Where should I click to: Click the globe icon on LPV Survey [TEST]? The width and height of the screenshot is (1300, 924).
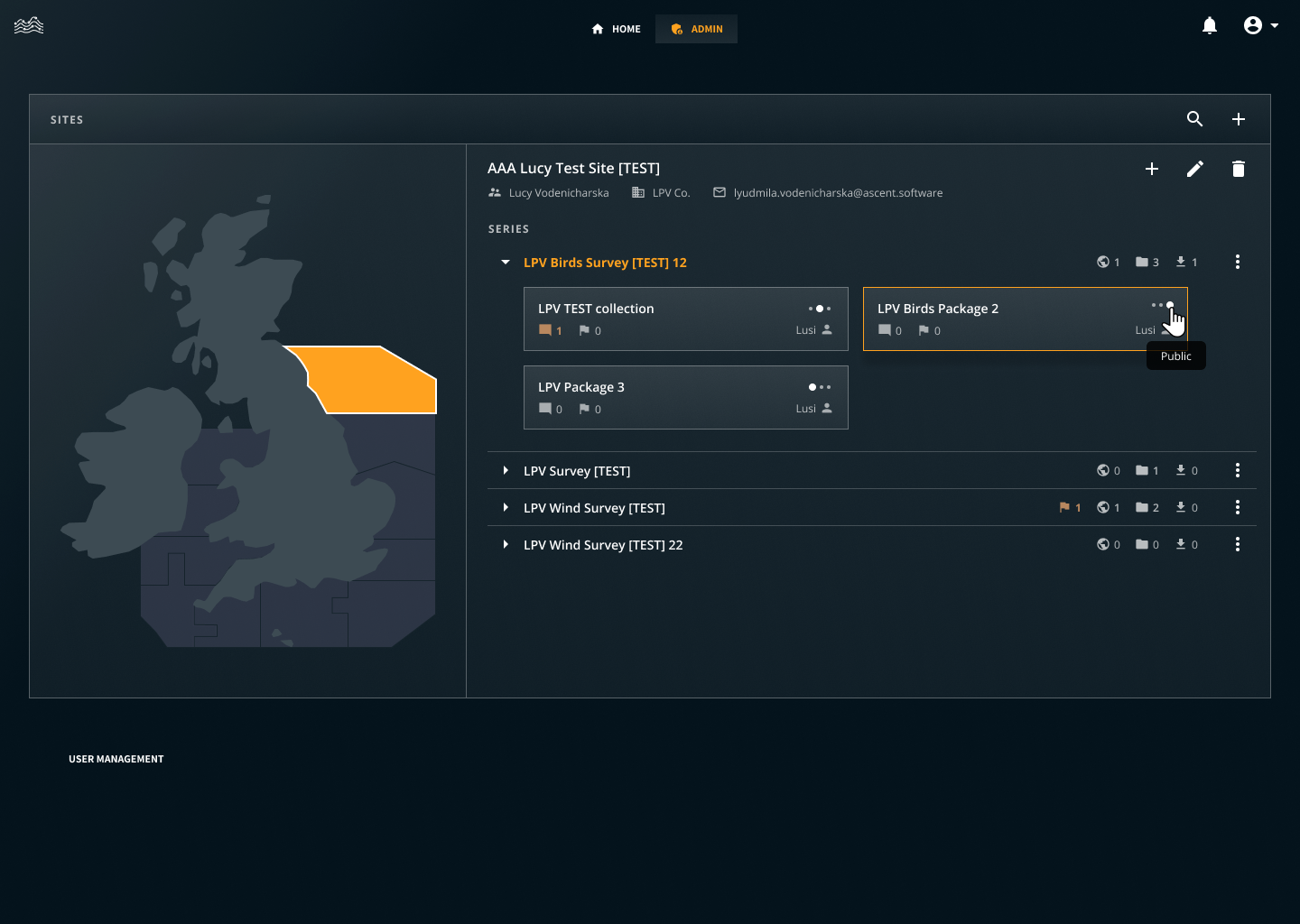pyautogui.click(x=1103, y=470)
